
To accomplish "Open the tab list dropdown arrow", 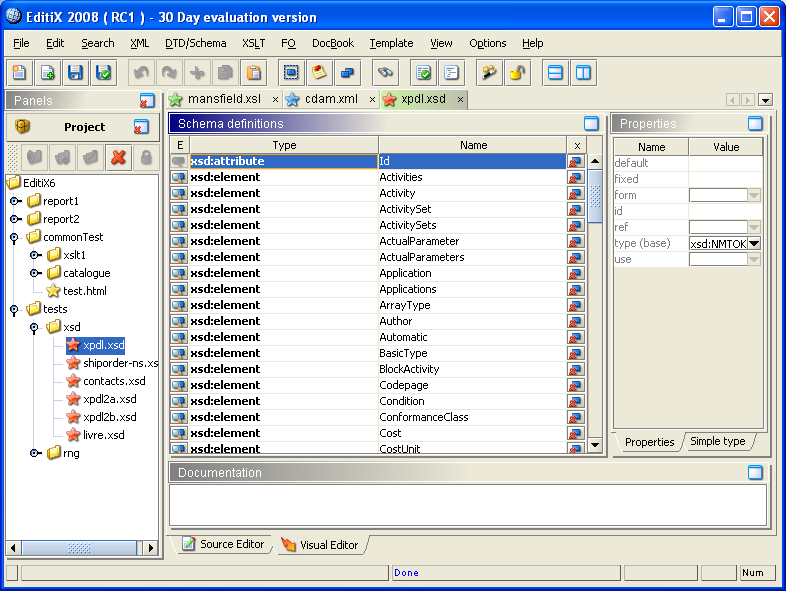I will [x=765, y=100].
